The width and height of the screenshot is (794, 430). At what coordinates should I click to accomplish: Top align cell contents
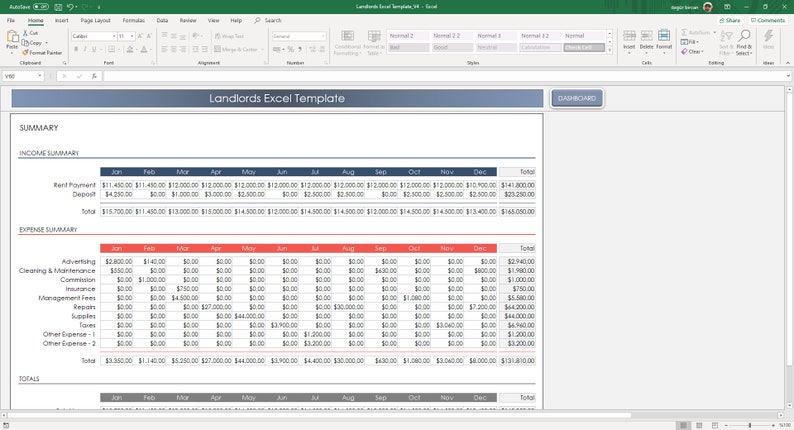[x=164, y=36]
